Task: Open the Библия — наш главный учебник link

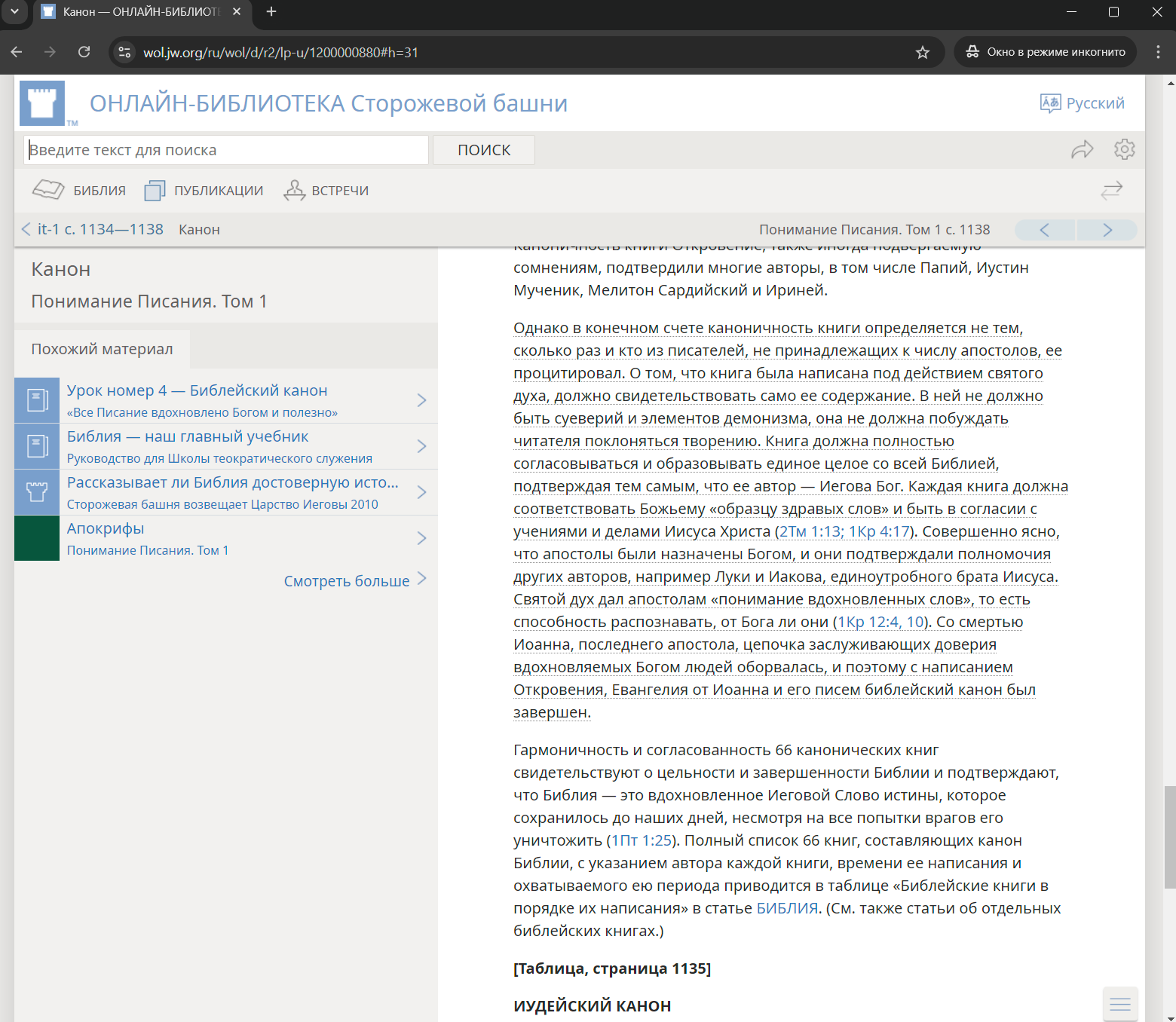Action: point(188,436)
